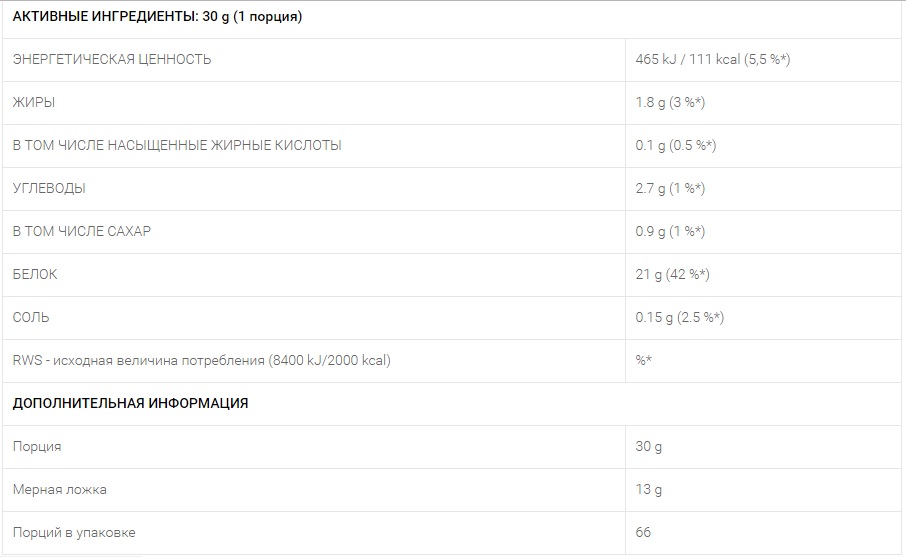The height and width of the screenshot is (557, 906).
Task: Click the 1.8 g (3 %*) value
Action: coord(670,102)
